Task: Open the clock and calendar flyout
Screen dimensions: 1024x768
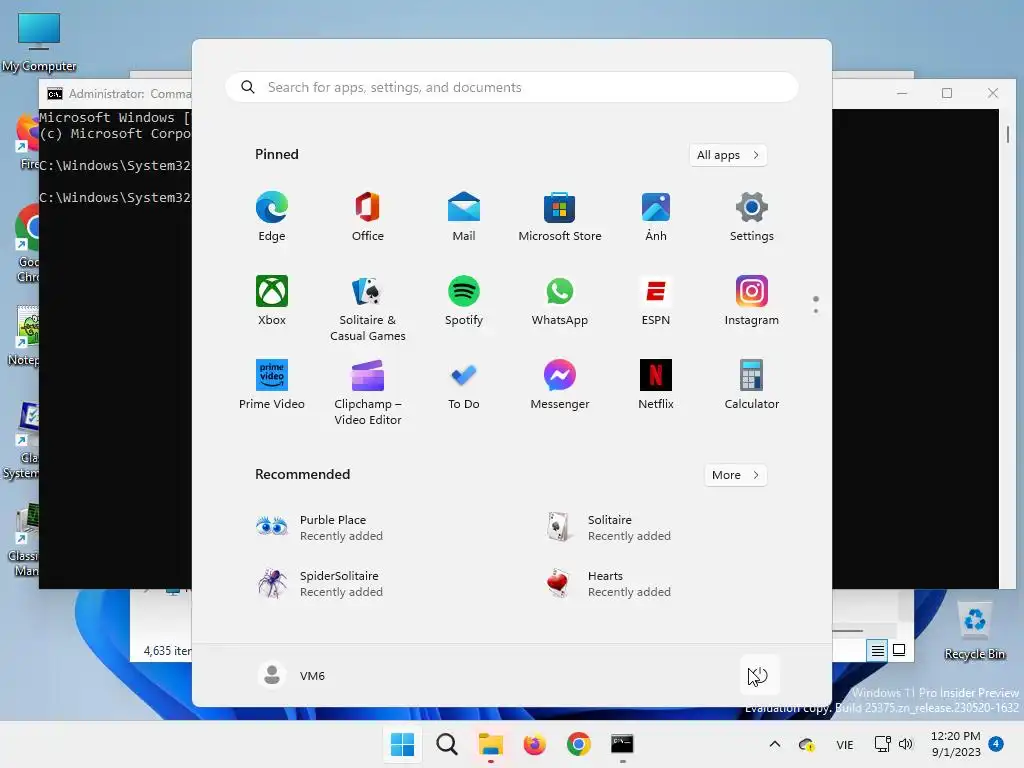Action: [955, 744]
